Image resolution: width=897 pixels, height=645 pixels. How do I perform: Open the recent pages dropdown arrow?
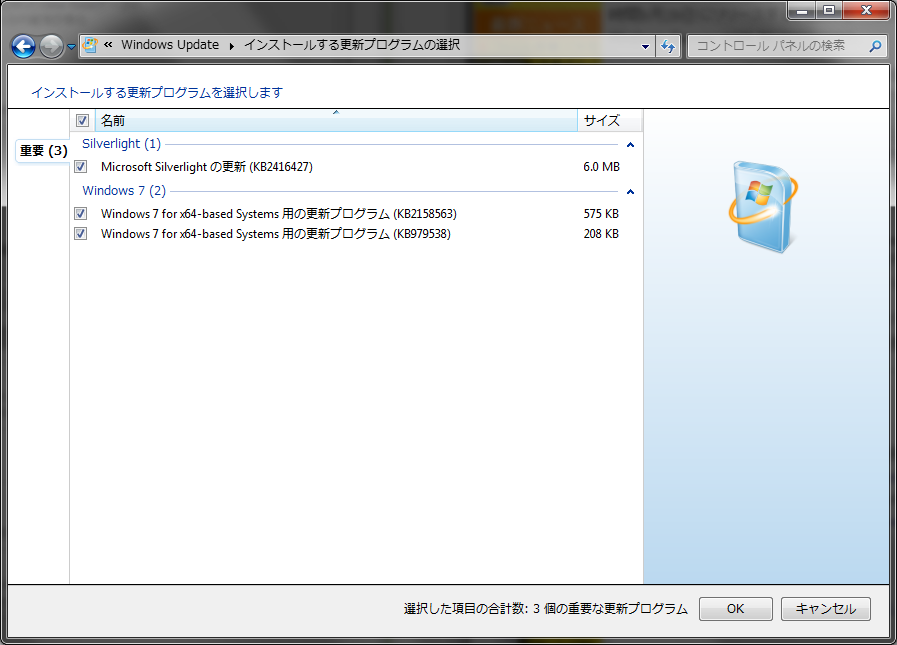point(71,47)
